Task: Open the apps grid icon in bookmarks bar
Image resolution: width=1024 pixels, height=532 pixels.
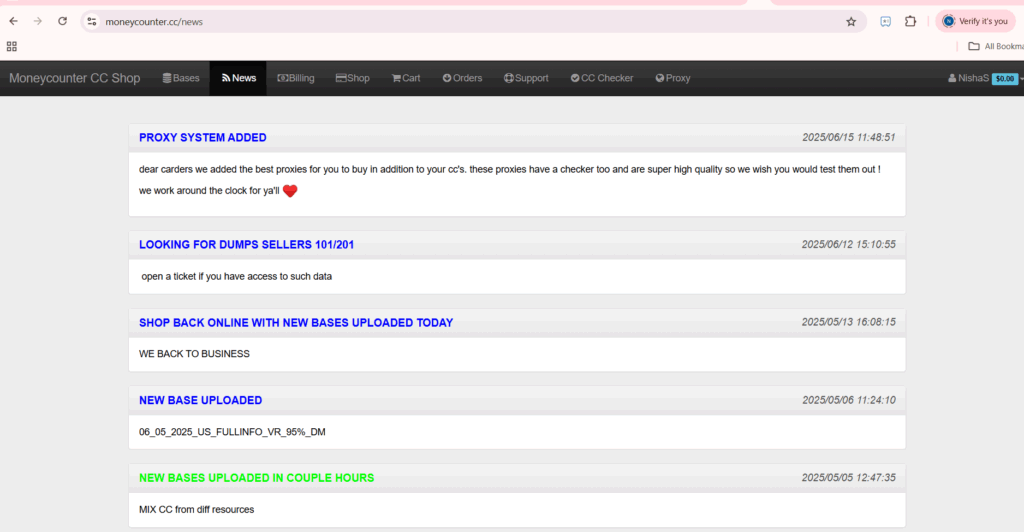Action: pos(12,46)
